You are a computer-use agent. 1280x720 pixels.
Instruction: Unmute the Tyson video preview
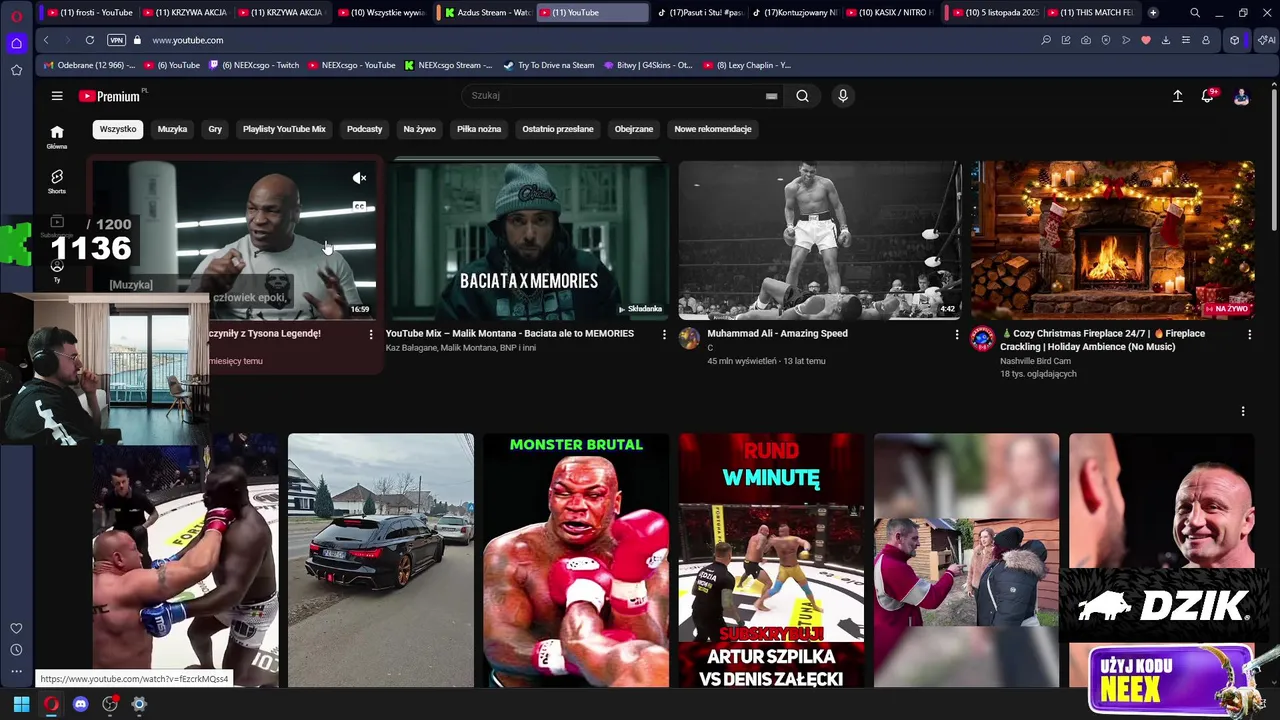359,178
